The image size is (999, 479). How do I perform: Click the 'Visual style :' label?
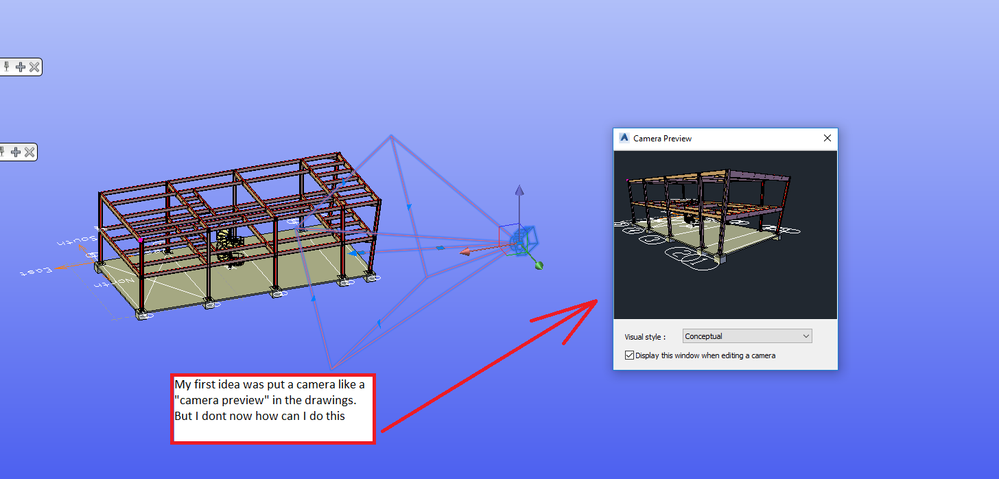click(x=645, y=336)
